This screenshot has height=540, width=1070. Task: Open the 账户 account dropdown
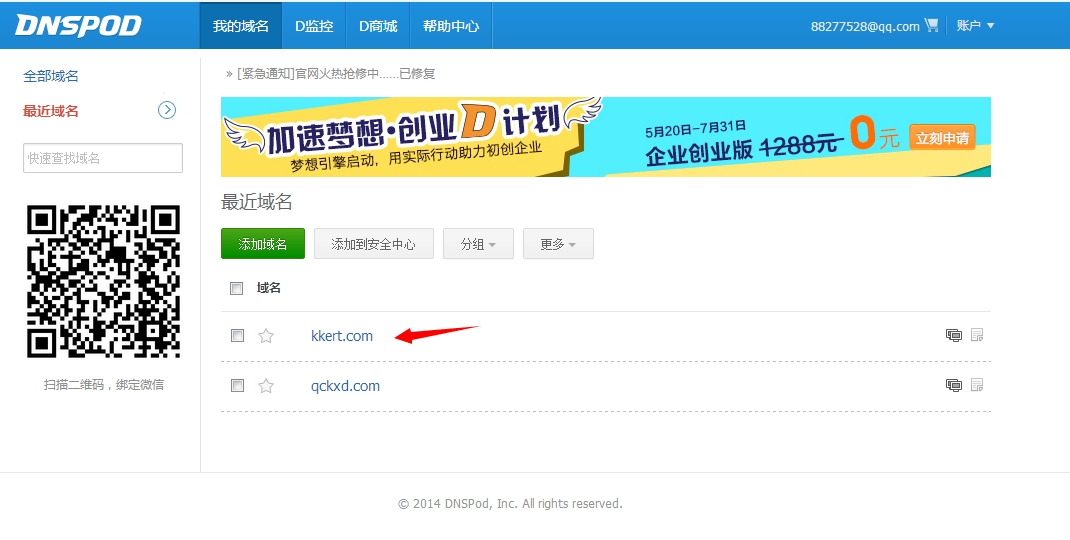click(975, 25)
